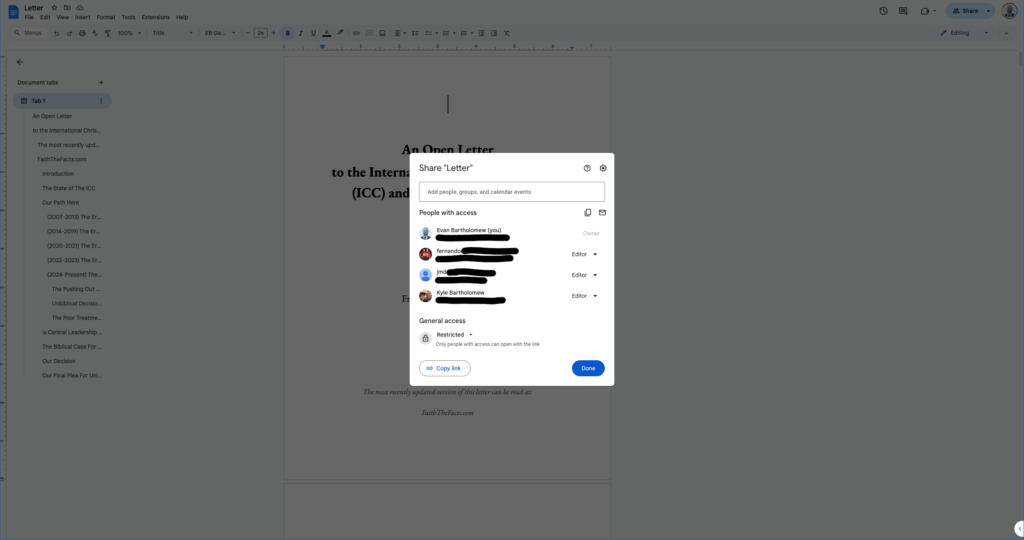Open the Extensions menu

coord(156,17)
